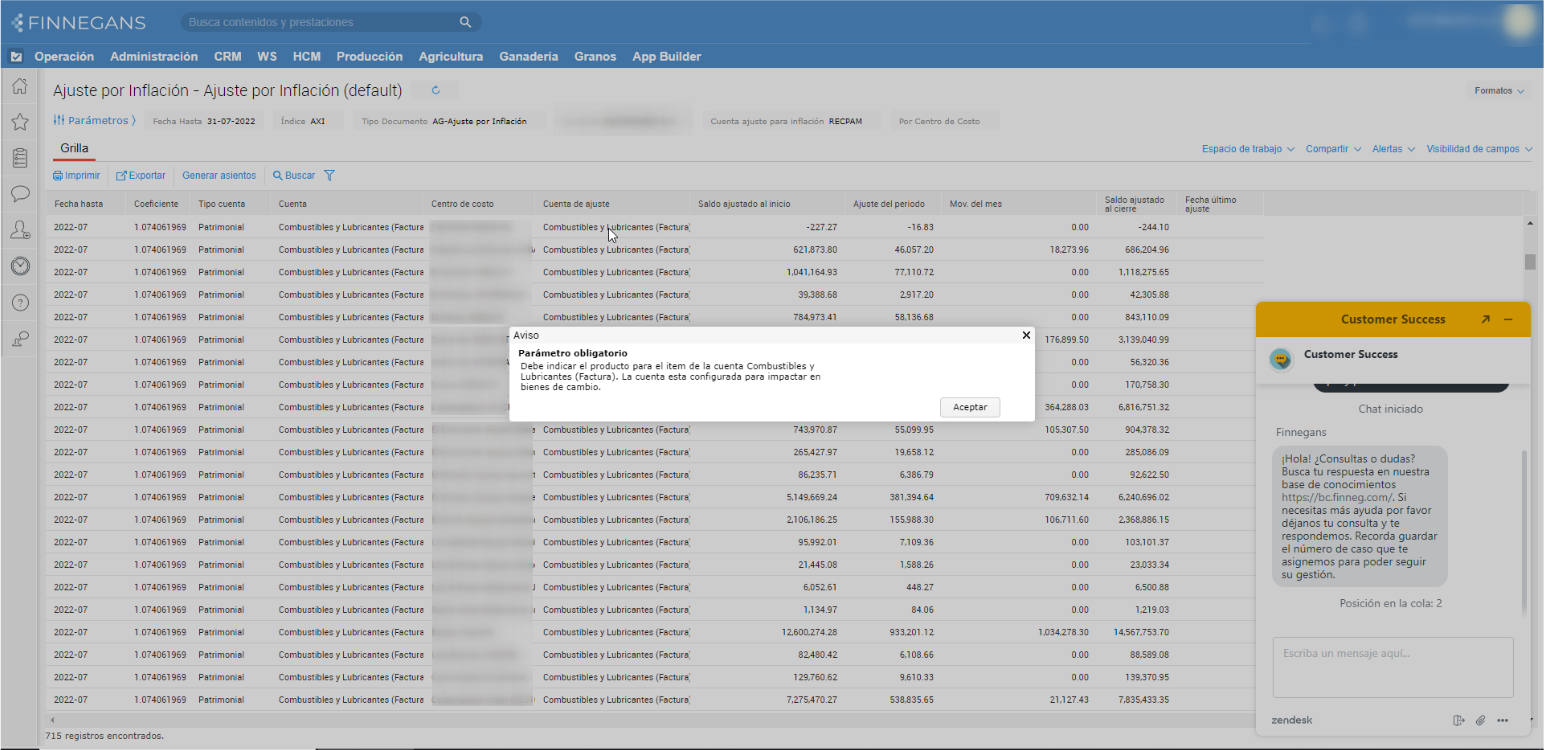Open the help question mark icon

pos(19,302)
